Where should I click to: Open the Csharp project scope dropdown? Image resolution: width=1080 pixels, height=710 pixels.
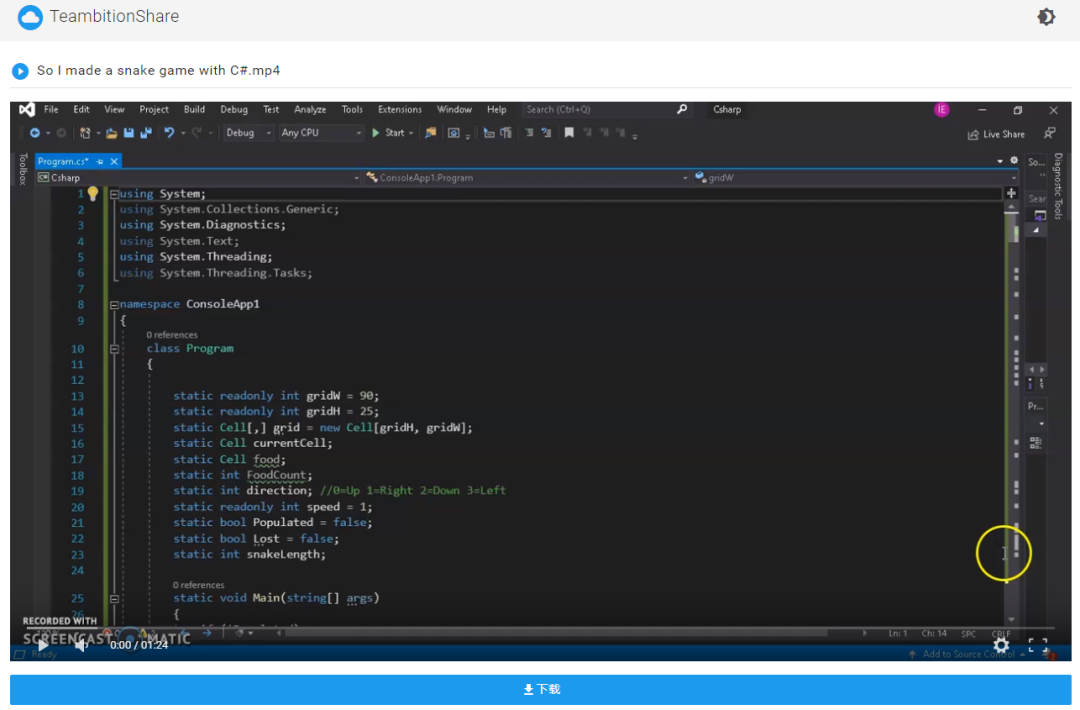point(198,178)
